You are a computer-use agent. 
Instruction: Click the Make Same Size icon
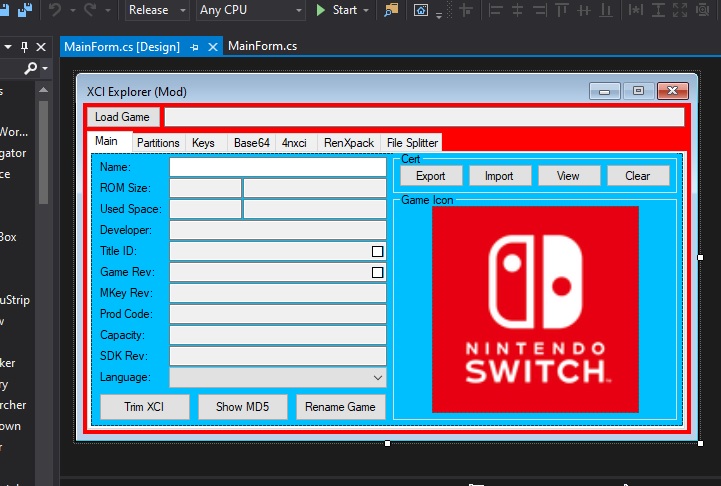click(680, 10)
